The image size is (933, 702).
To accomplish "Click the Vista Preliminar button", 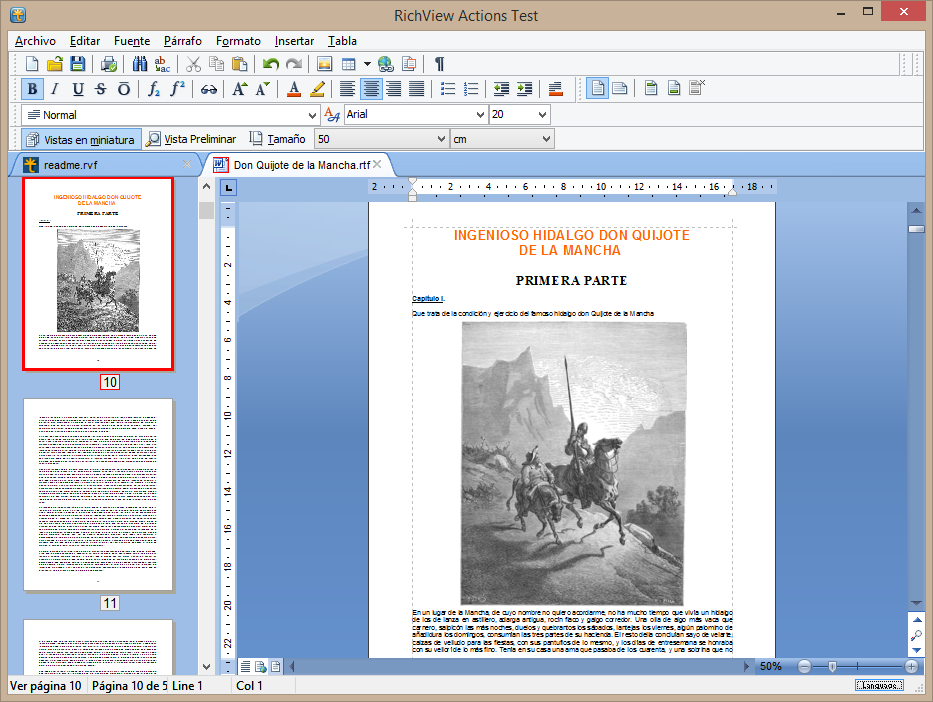I will (x=192, y=139).
